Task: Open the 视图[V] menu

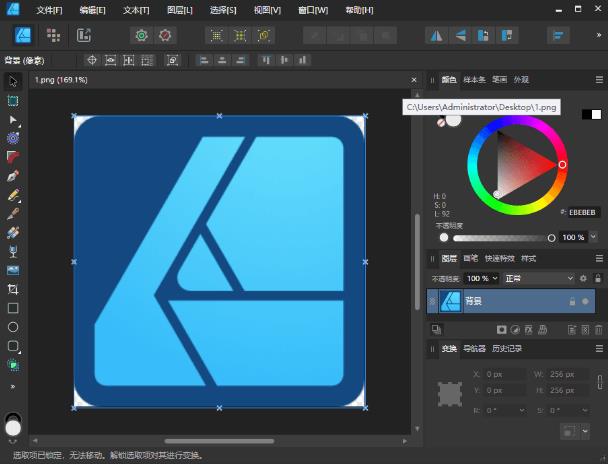Action: click(x=267, y=10)
